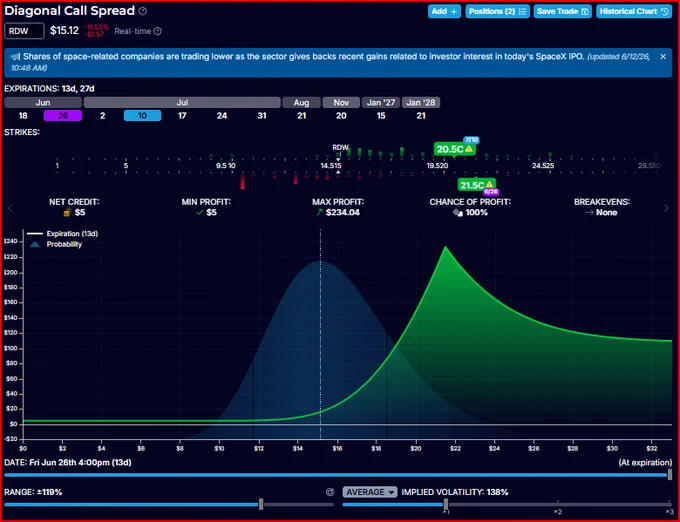This screenshot has height=522, width=680.
Task: Choose the Jul 24 expiration date
Action: pos(222,116)
